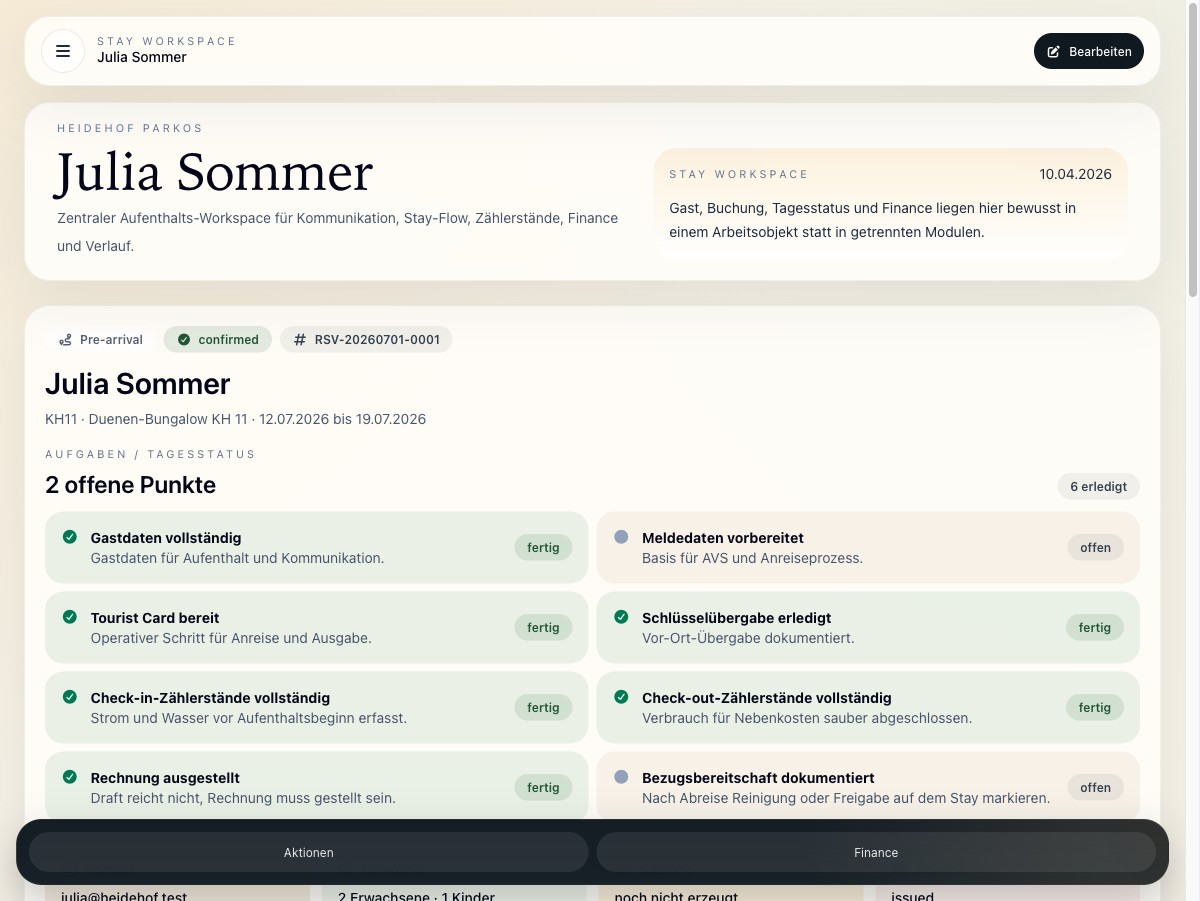Open the Aktionen tab
Screen dimensions: 1200x901
tap(308, 852)
